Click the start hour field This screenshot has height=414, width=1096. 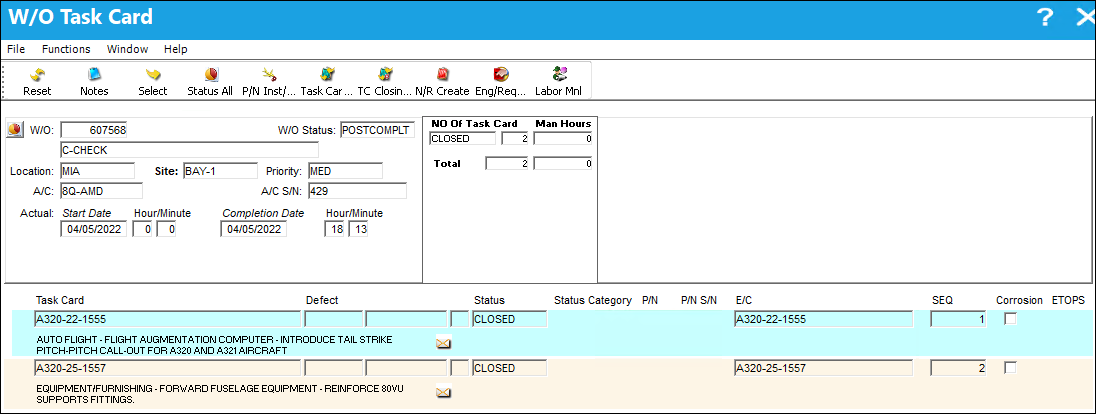click(142, 229)
